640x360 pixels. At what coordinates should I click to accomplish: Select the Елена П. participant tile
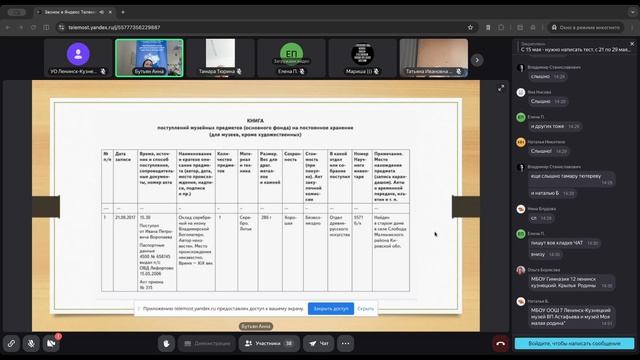coord(291,58)
